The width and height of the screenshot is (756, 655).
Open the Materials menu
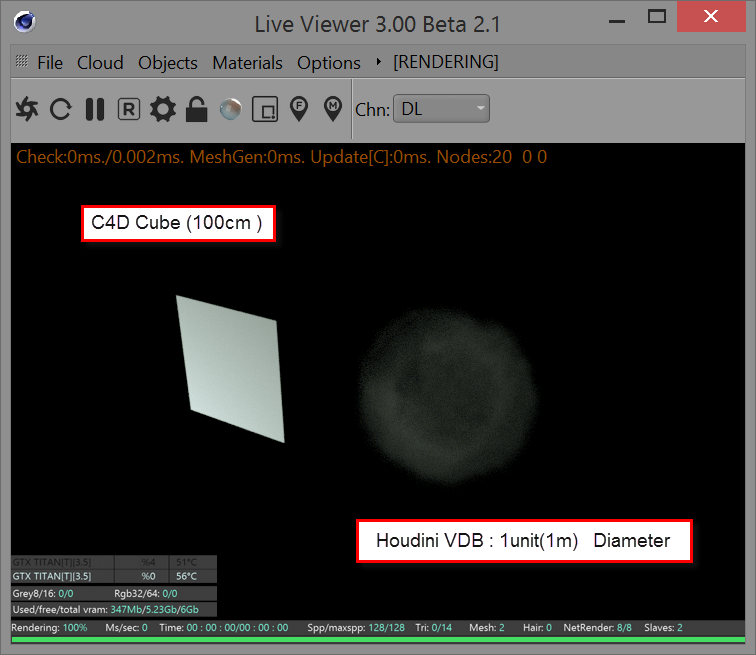[247, 63]
